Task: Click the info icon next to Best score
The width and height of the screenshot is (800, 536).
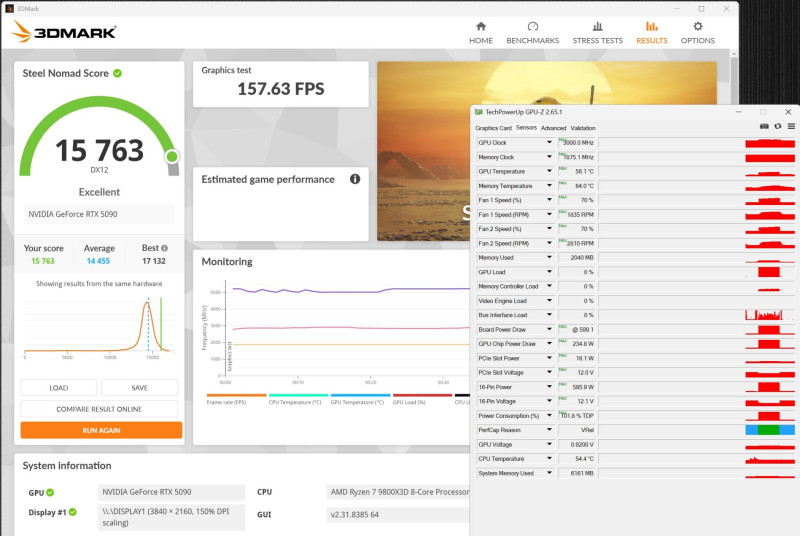Action: point(164,248)
